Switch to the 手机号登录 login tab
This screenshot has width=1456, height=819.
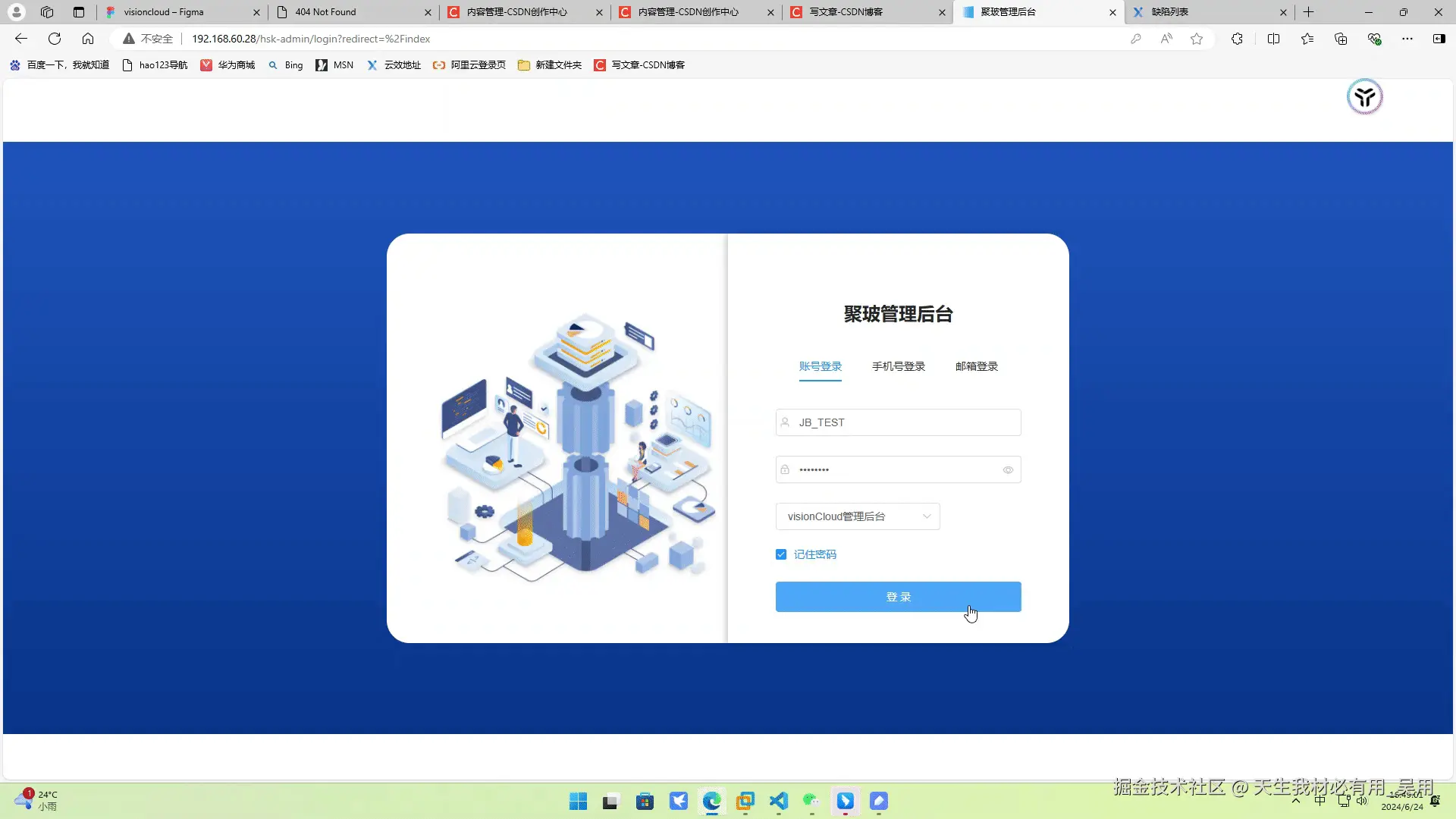click(898, 366)
